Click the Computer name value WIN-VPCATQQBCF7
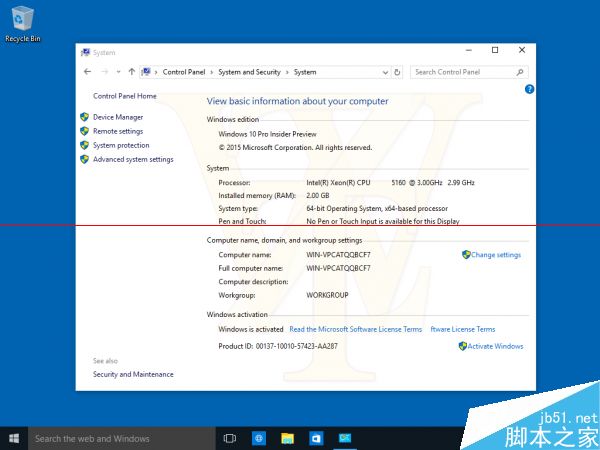 point(338,255)
